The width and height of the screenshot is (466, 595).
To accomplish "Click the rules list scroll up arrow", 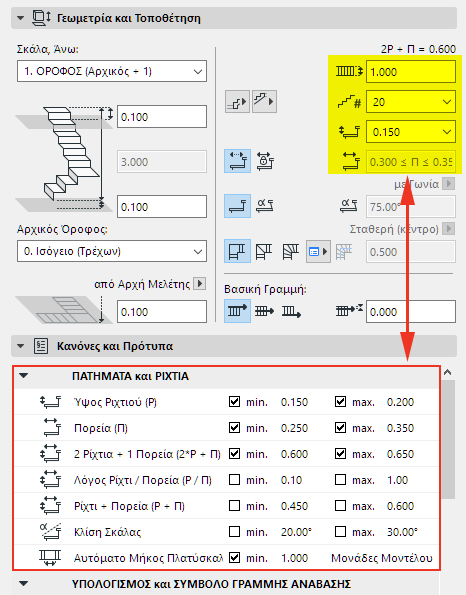I will pyautogui.click(x=447, y=372).
